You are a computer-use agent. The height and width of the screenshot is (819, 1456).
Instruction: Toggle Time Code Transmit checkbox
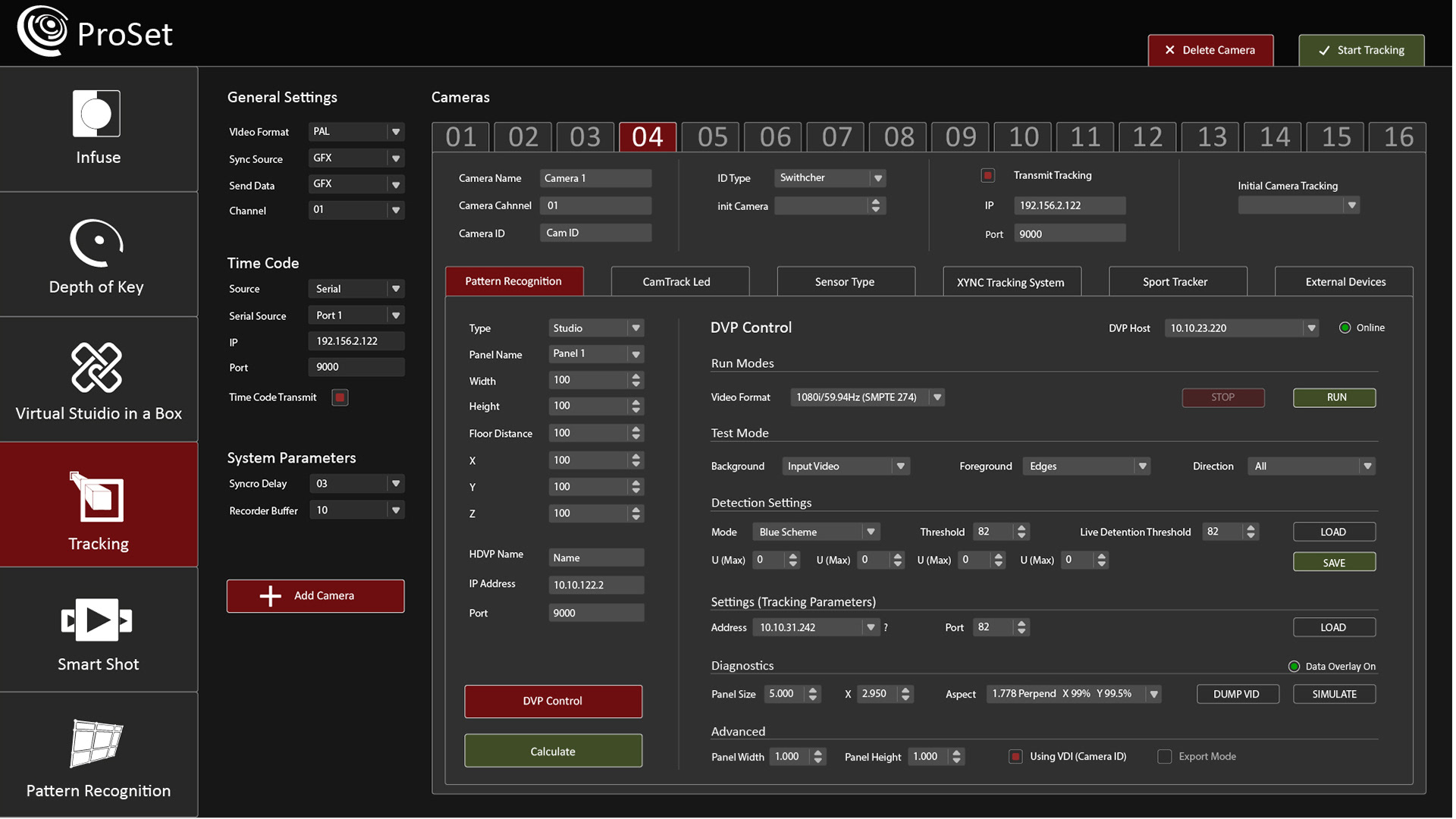pos(340,397)
